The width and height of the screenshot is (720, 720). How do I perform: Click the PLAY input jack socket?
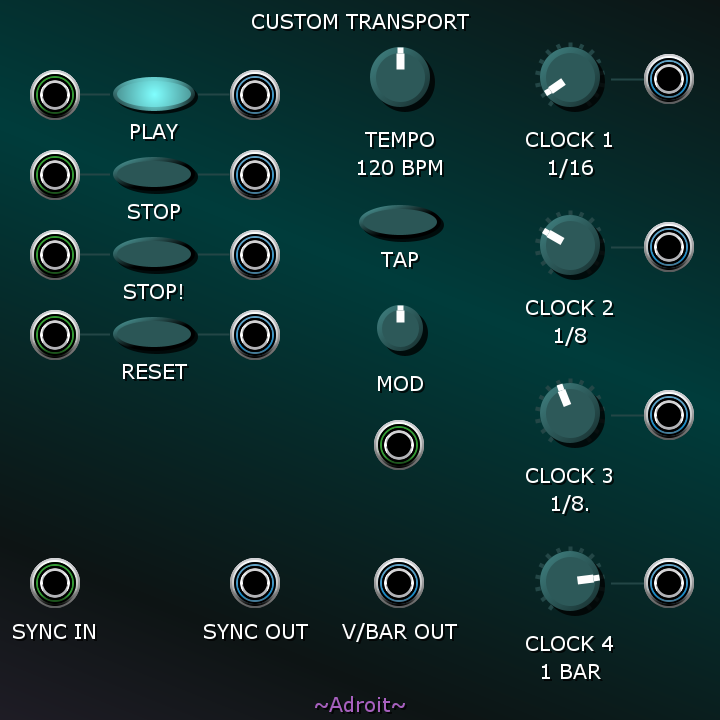coord(55,95)
